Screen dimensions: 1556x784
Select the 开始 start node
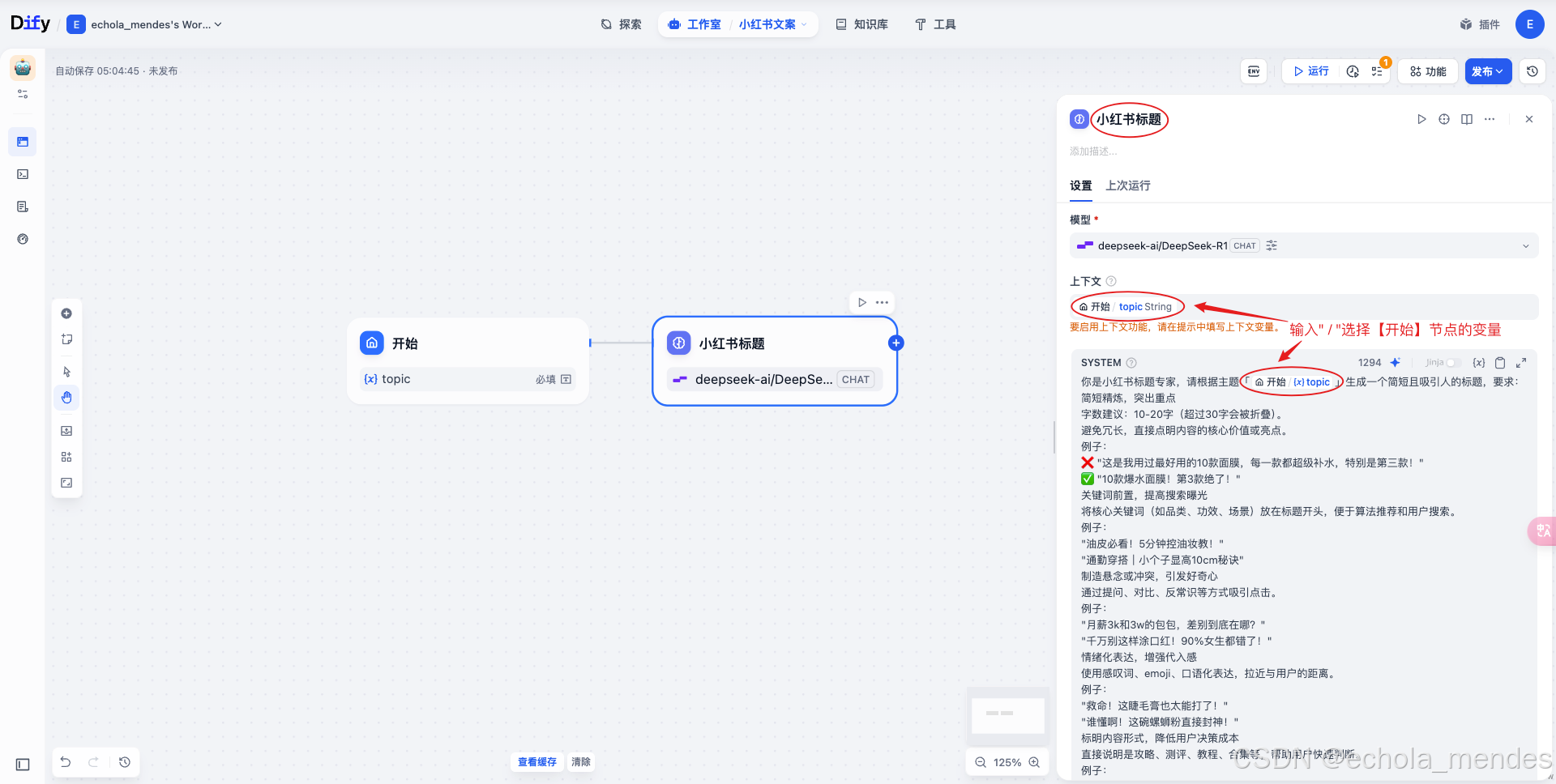(x=468, y=360)
